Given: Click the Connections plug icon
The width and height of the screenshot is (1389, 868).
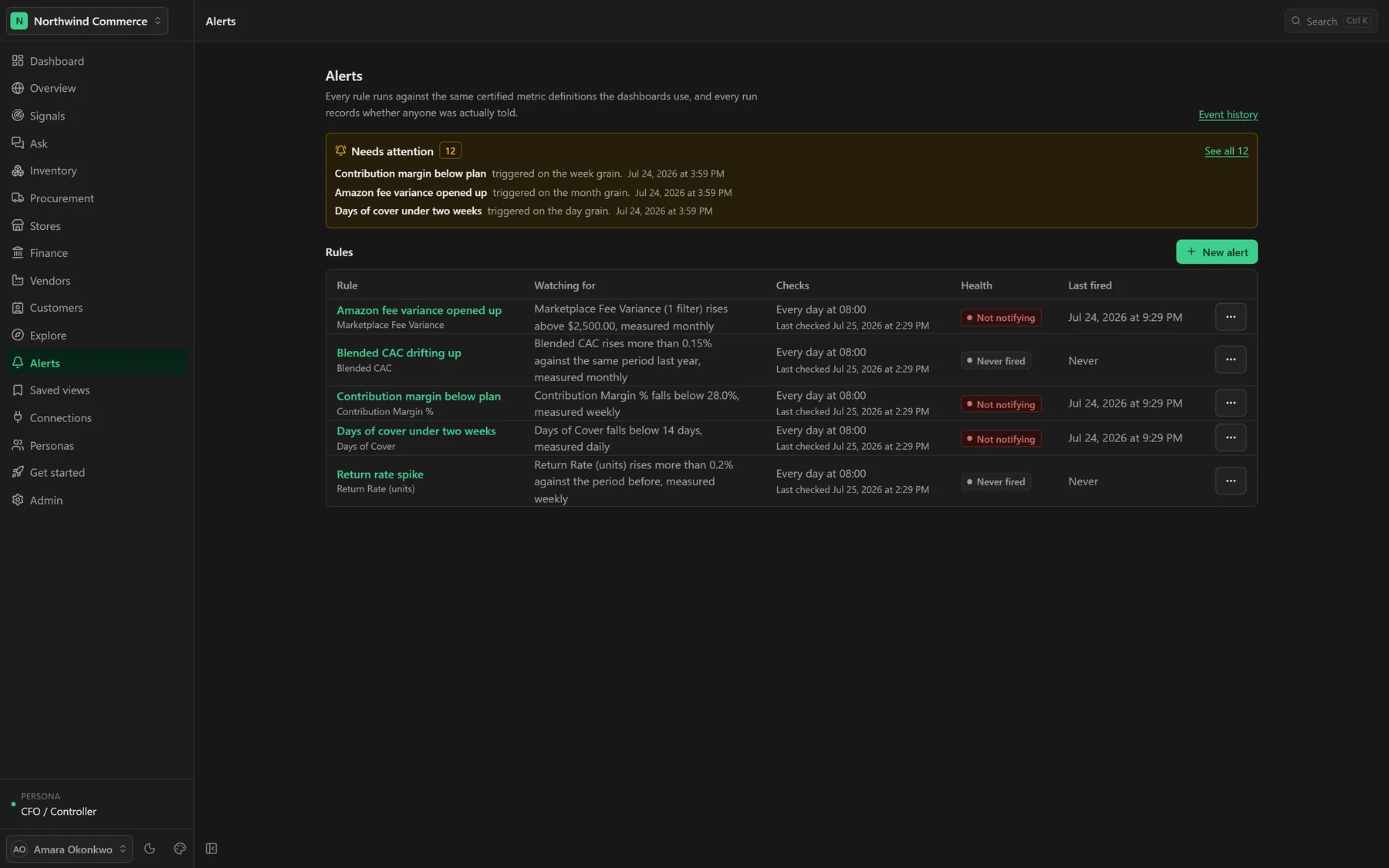Looking at the screenshot, I should tap(18, 417).
